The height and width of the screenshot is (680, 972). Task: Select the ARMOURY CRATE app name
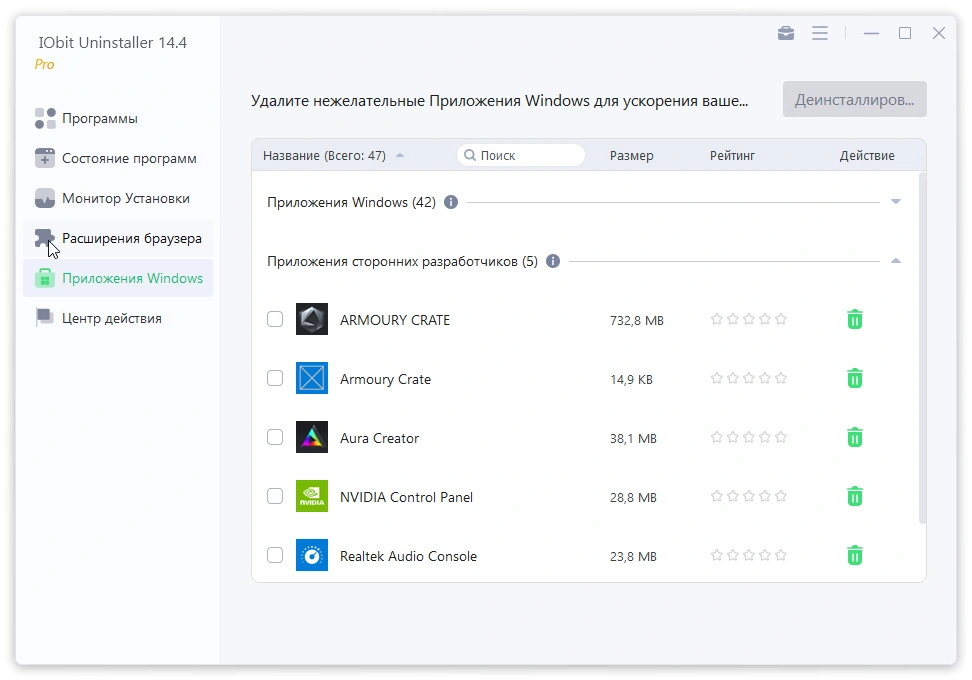click(x=395, y=320)
